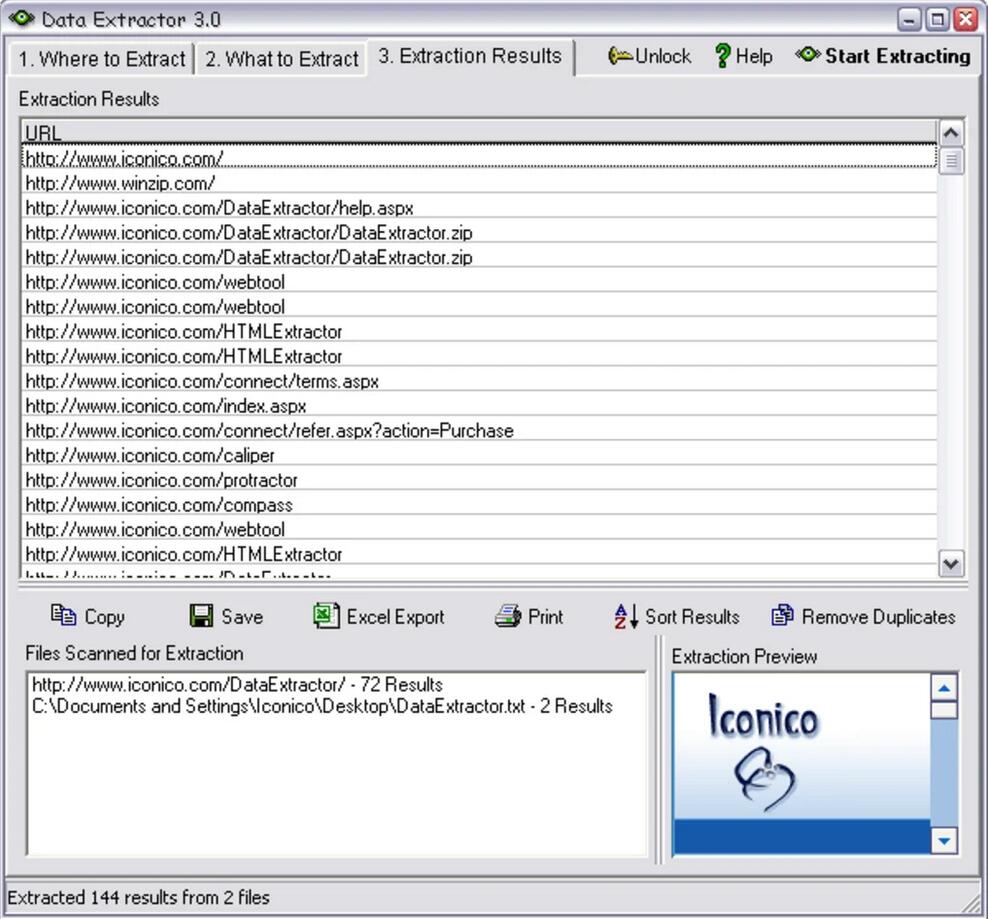This screenshot has height=919, width=988.
Task: Click the Print label
Action: click(546, 616)
